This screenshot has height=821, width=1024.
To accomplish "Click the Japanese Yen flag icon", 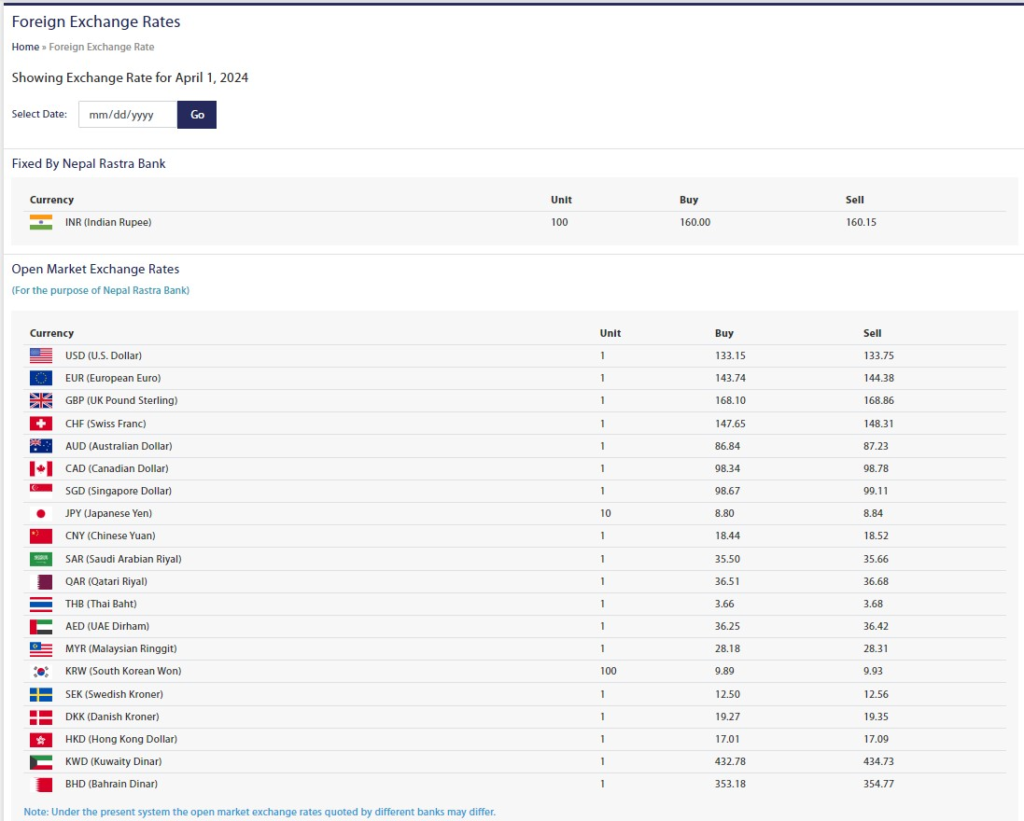I will (x=41, y=514).
